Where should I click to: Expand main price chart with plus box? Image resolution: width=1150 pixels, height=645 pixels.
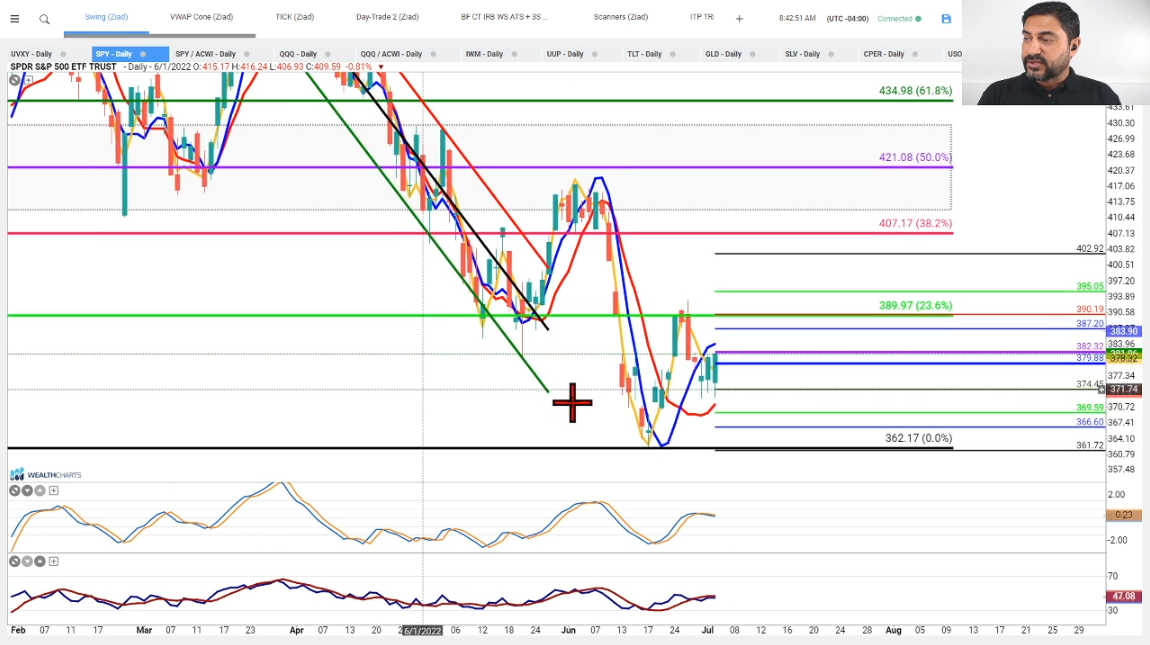tap(29, 79)
